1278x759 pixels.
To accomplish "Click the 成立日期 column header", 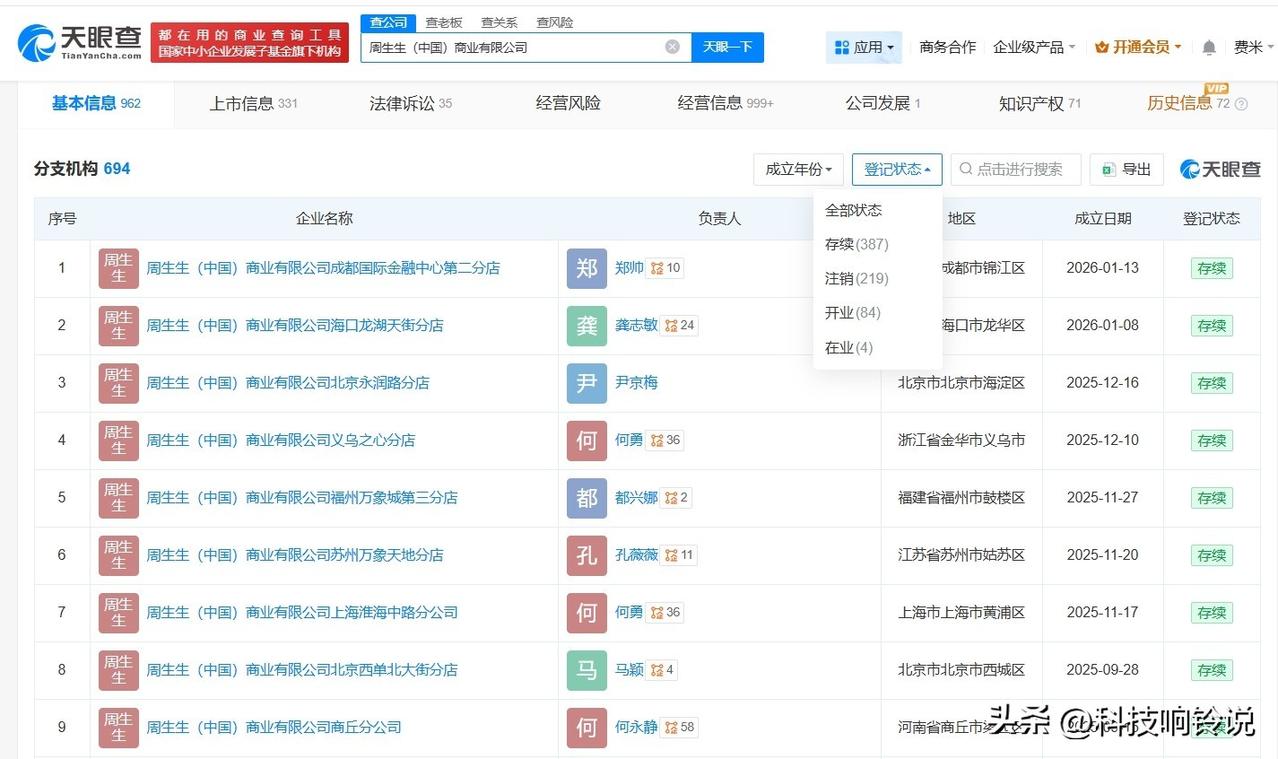I will tap(1103, 219).
